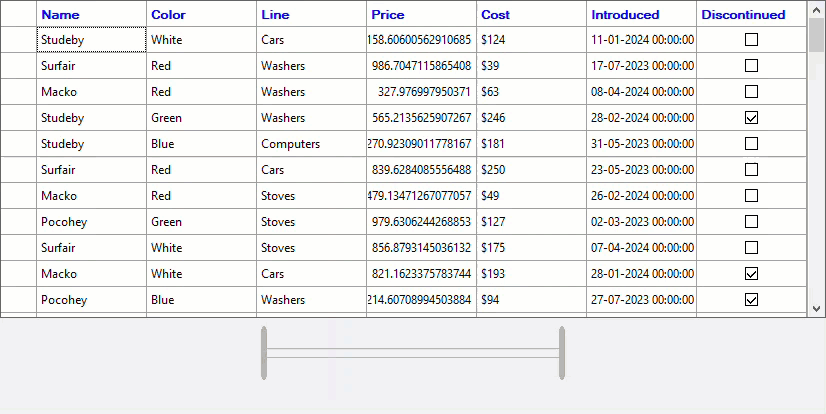
Task: Check Discontinued for Studeby White Cars row
Action: (752, 40)
